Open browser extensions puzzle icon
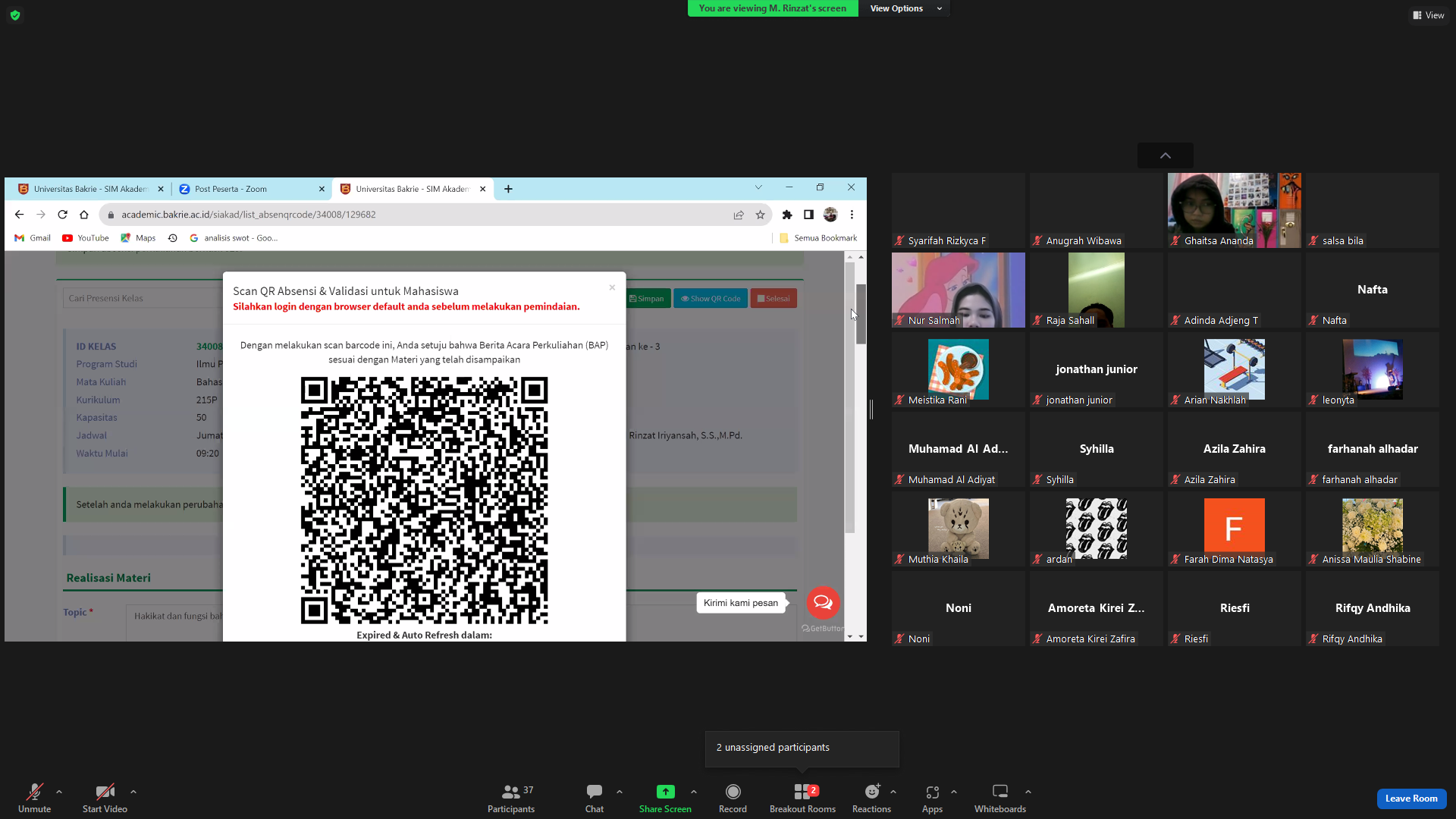The width and height of the screenshot is (1456, 819). (787, 215)
